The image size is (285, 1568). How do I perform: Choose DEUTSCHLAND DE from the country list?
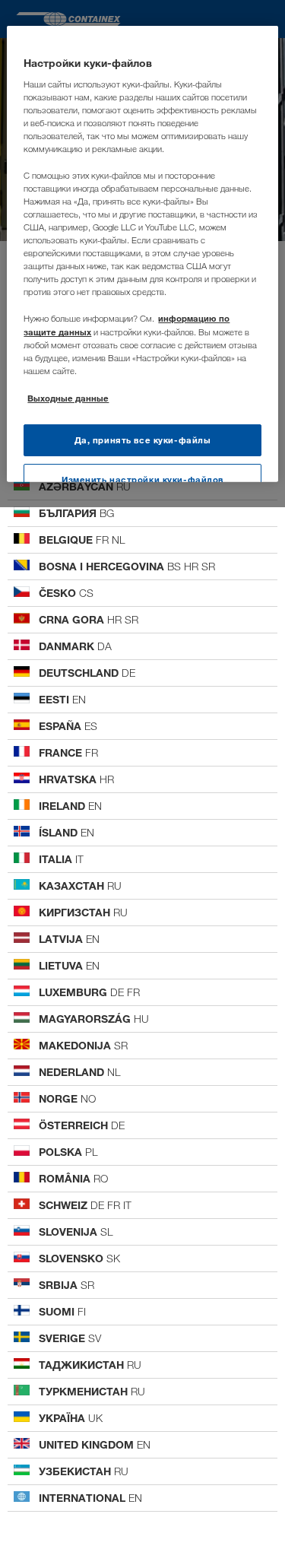click(x=142, y=673)
